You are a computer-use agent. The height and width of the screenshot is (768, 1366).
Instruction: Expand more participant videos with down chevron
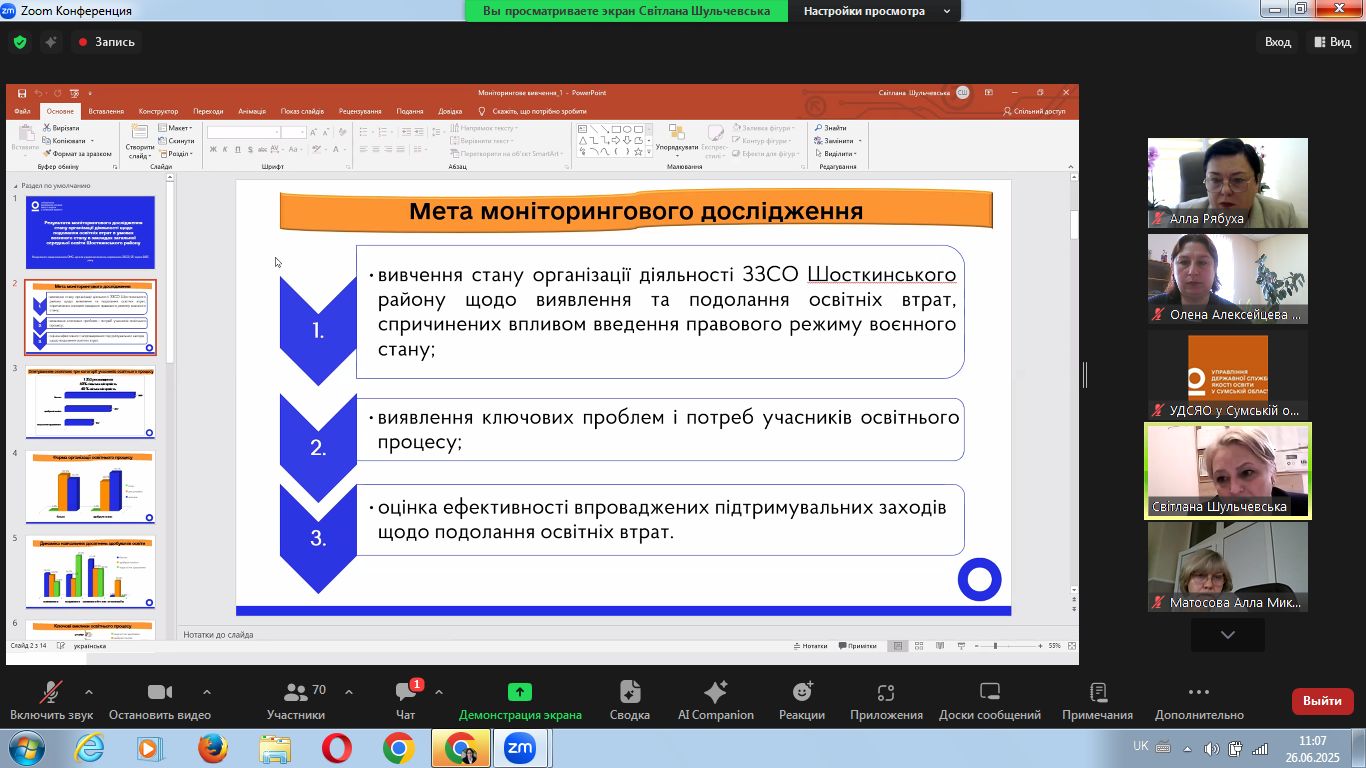pos(1227,635)
